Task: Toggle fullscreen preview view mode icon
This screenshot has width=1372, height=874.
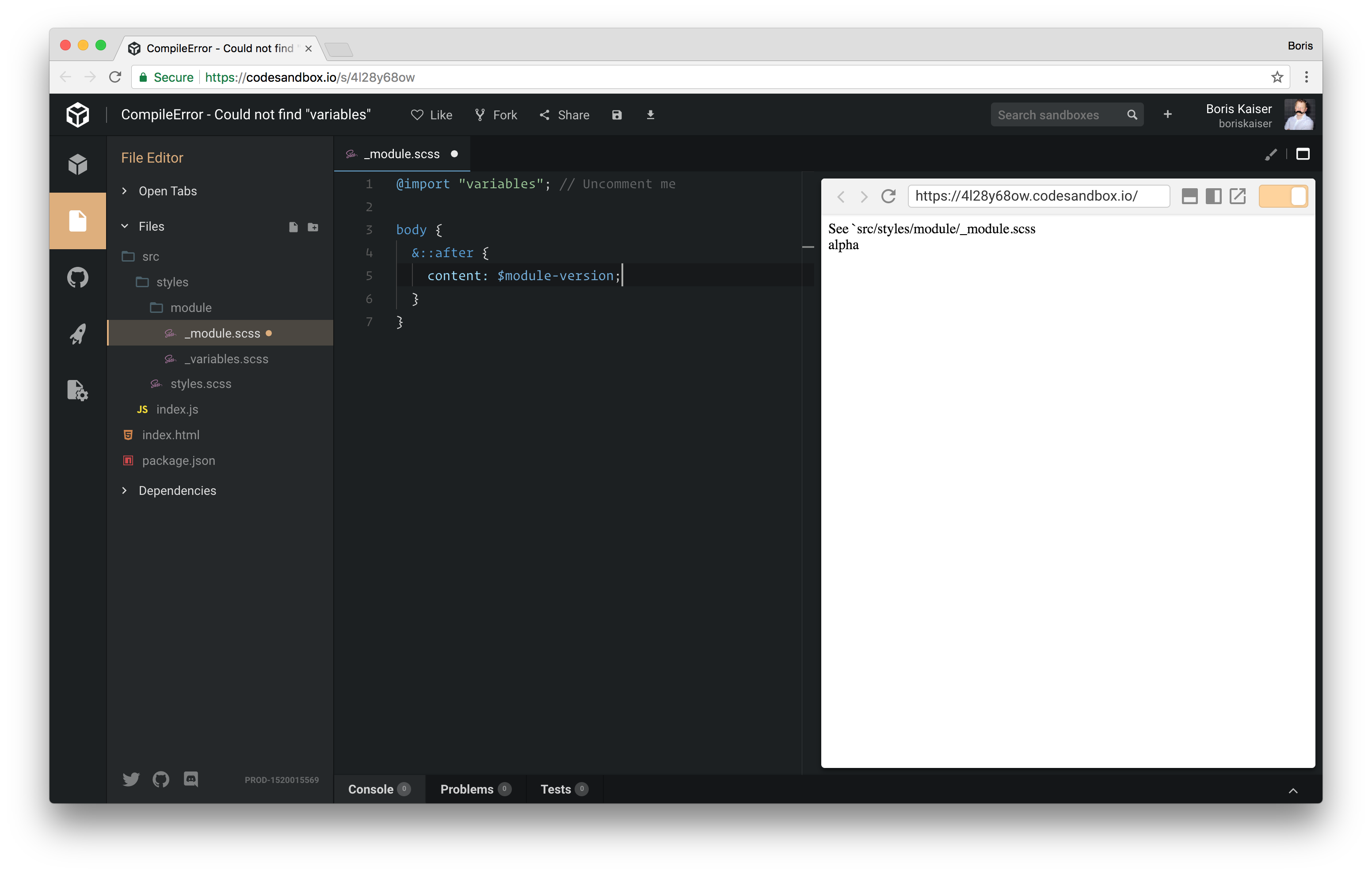Action: (1303, 154)
